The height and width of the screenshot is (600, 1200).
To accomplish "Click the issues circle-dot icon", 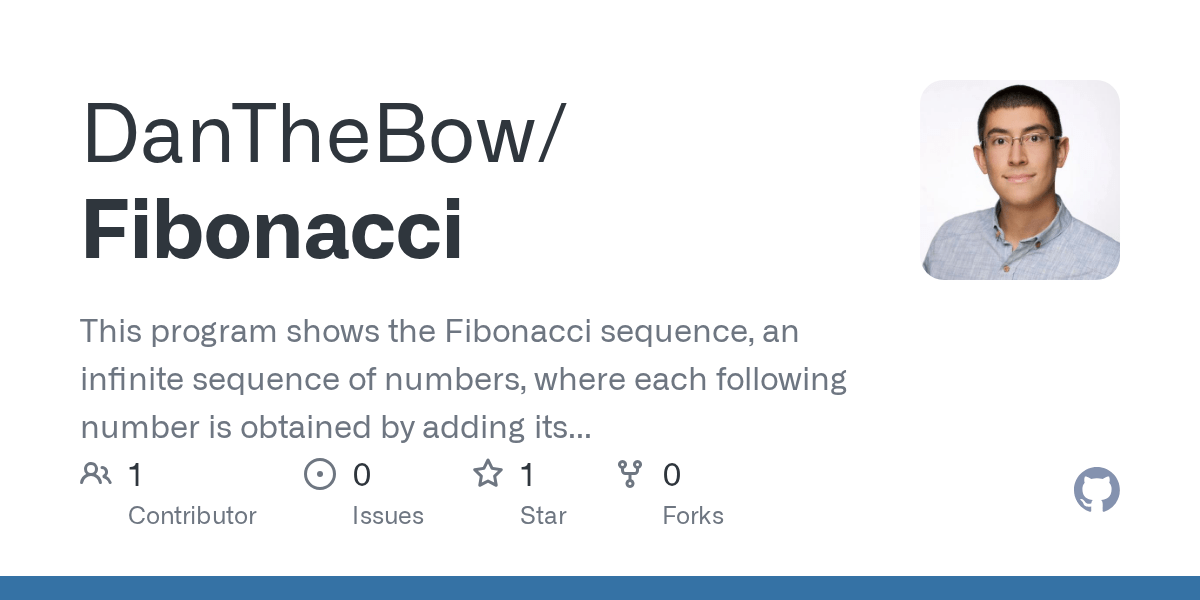I will pyautogui.click(x=320, y=474).
